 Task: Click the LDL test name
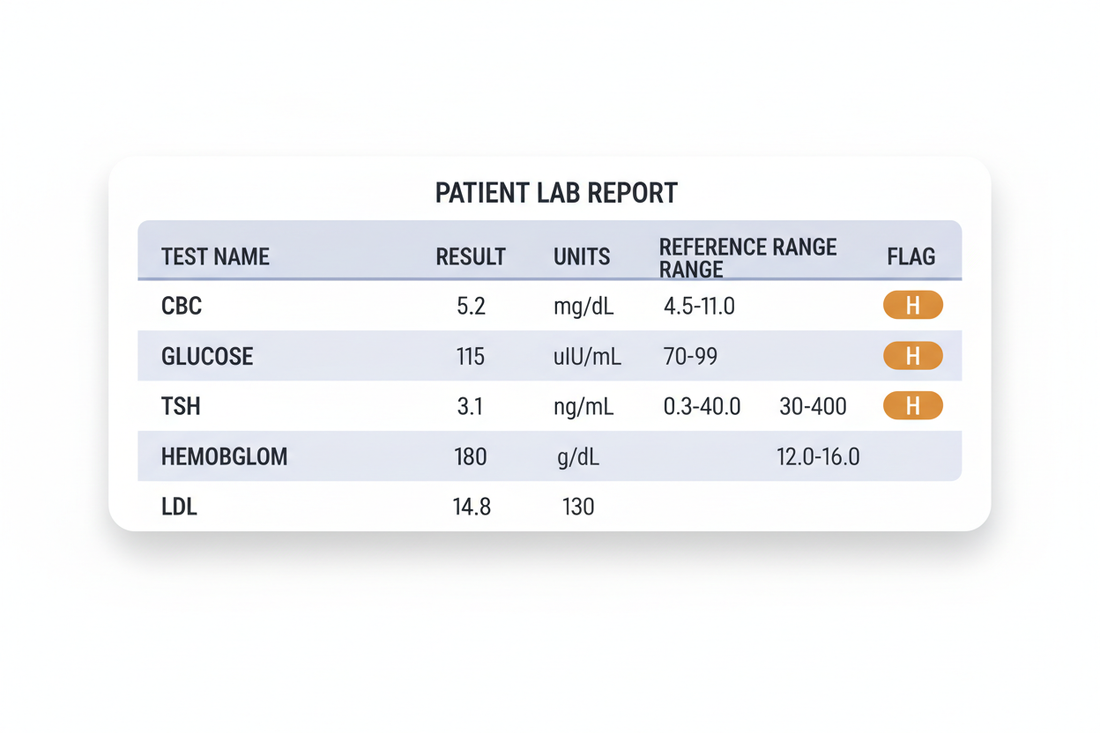179,506
